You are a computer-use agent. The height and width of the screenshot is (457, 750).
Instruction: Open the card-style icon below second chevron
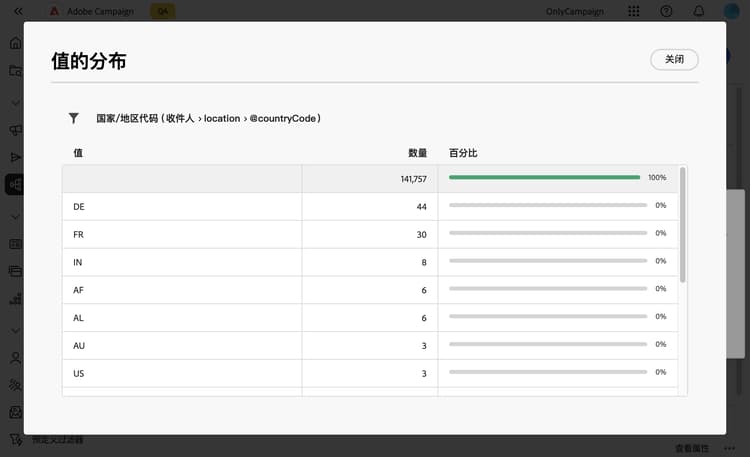(x=15, y=244)
